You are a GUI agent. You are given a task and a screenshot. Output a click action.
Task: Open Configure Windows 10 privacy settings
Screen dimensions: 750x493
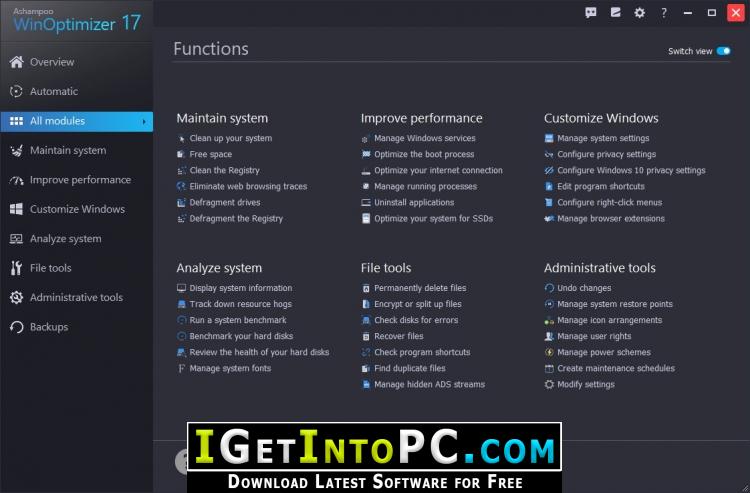coord(630,170)
